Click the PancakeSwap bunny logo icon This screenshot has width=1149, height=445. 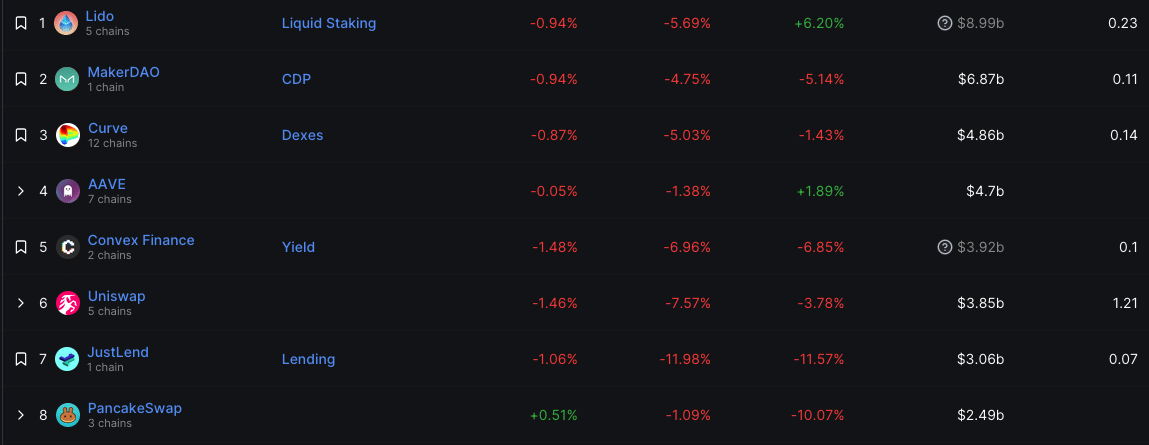point(67,415)
